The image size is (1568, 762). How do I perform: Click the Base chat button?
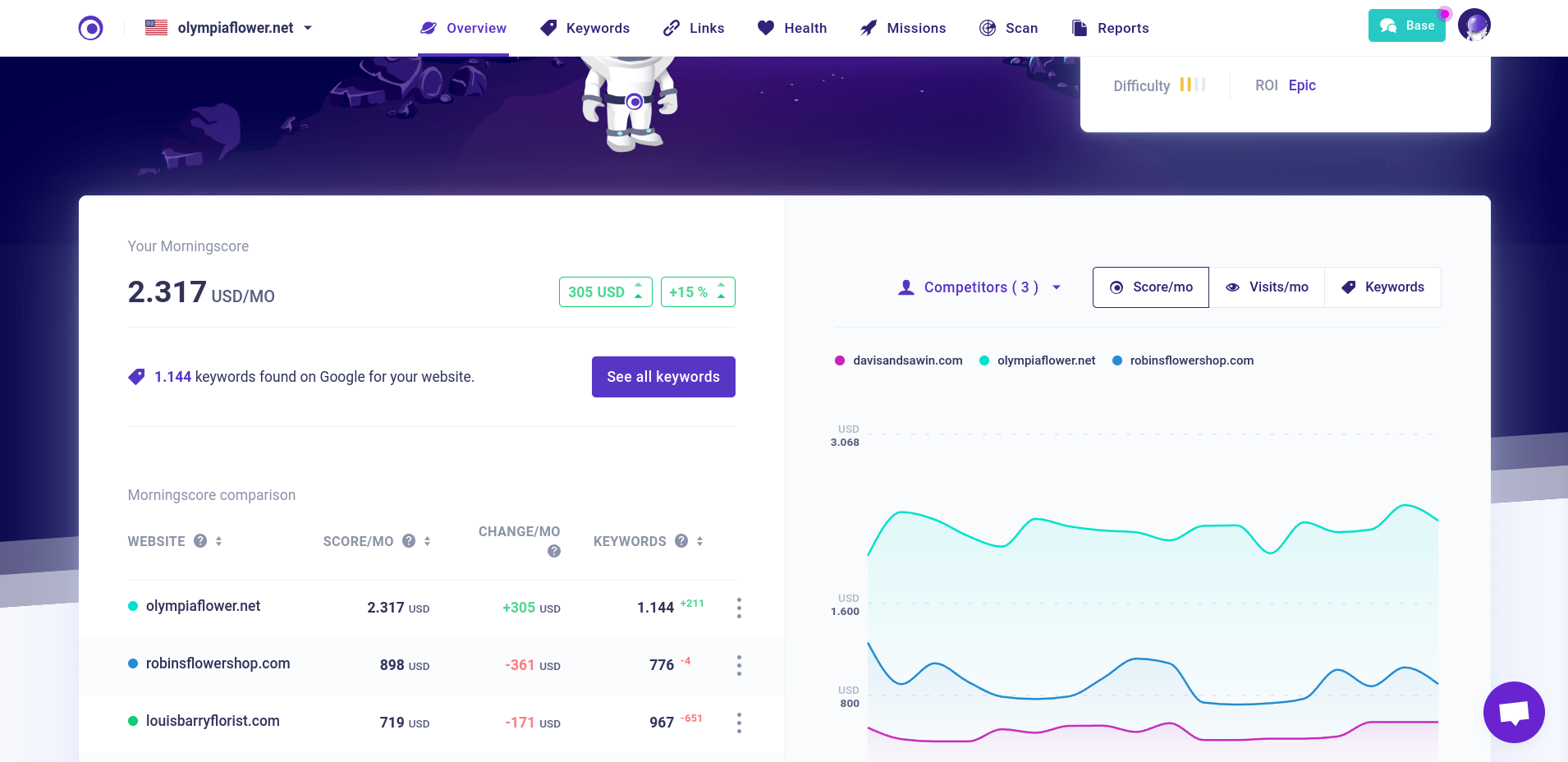click(1406, 25)
